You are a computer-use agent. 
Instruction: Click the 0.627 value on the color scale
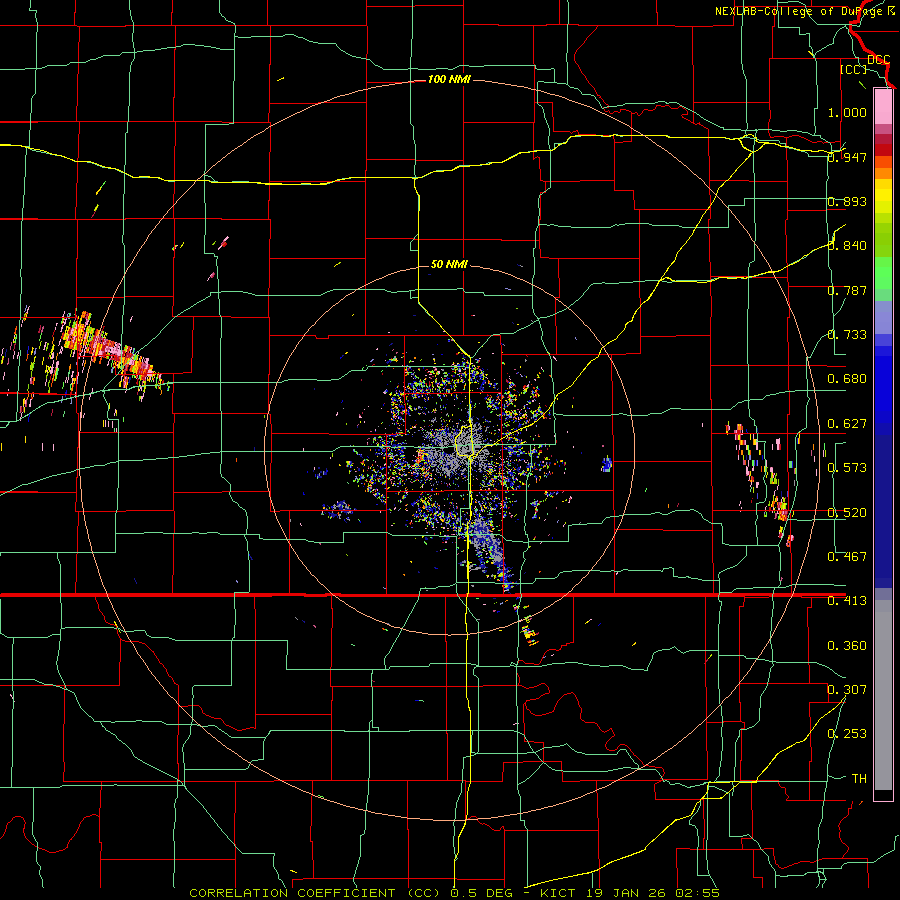click(x=847, y=423)
